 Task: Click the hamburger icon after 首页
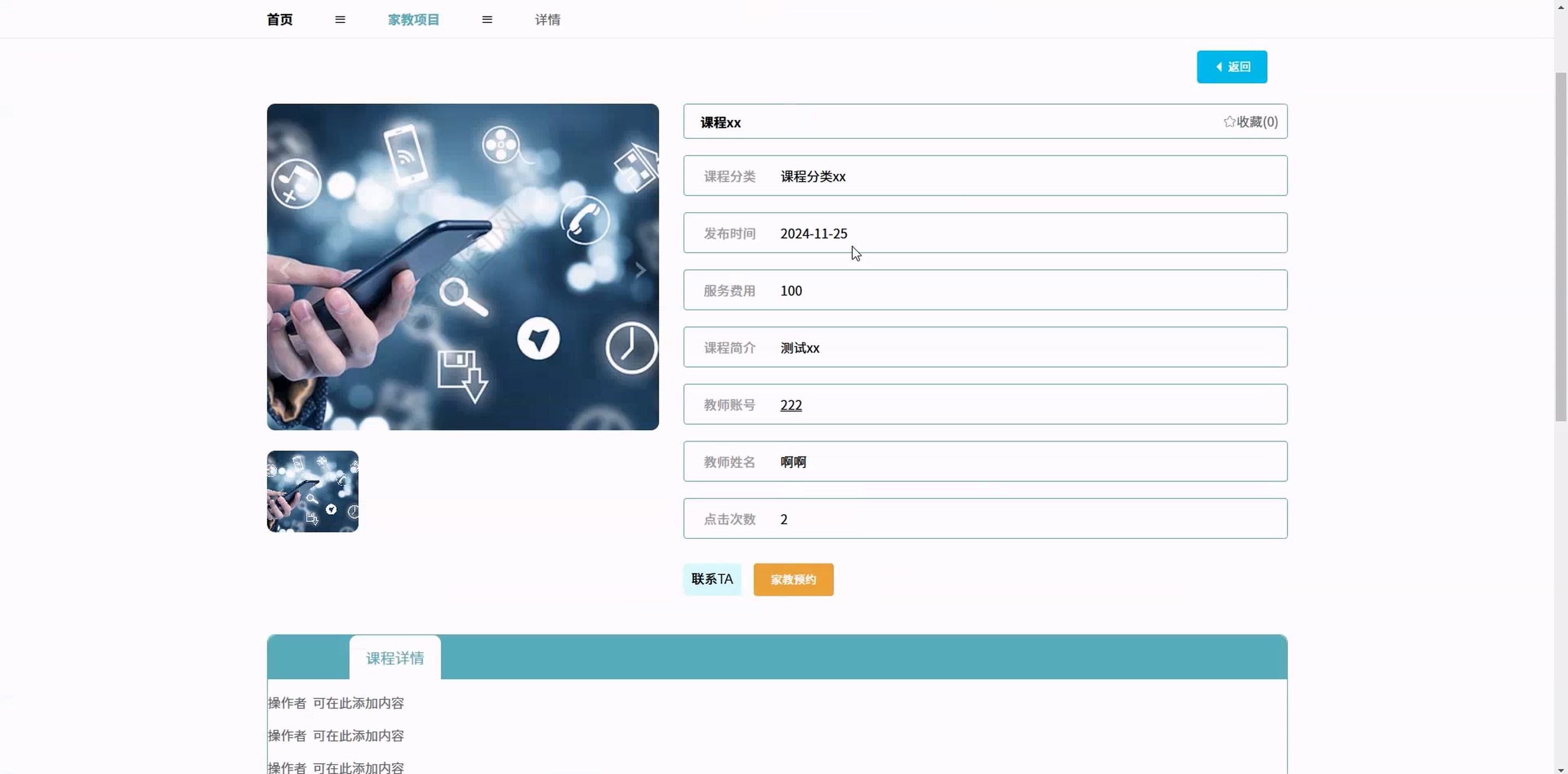(x=340, y=20)
